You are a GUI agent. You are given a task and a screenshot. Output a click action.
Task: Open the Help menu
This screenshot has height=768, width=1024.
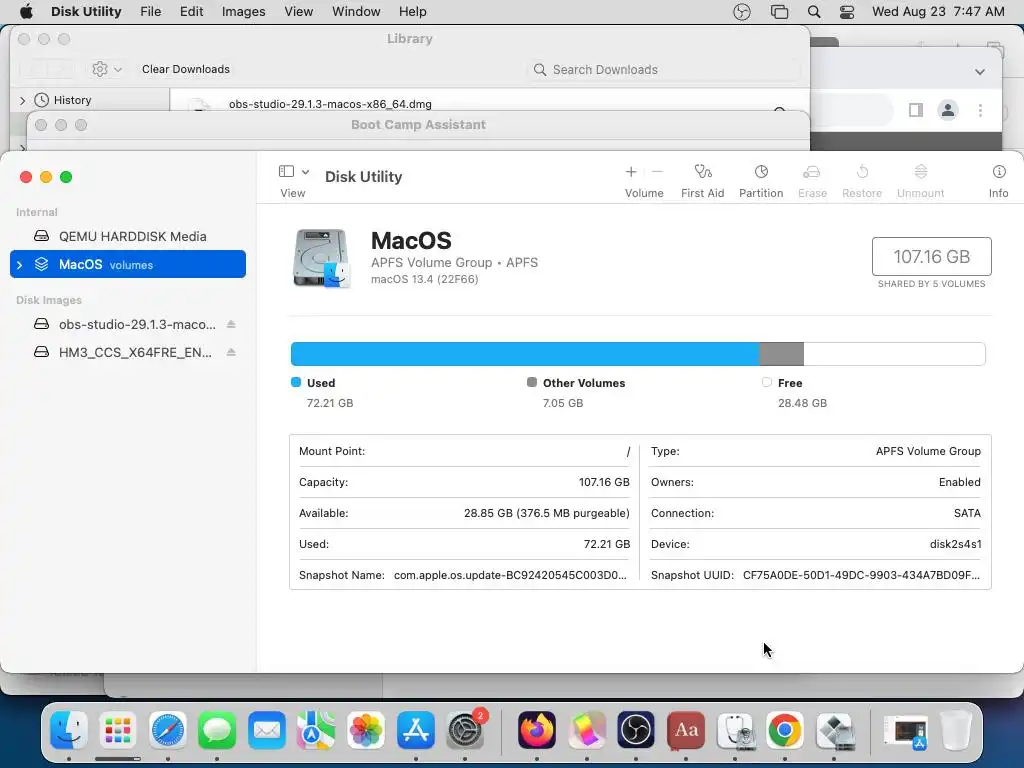click(413, 12)
